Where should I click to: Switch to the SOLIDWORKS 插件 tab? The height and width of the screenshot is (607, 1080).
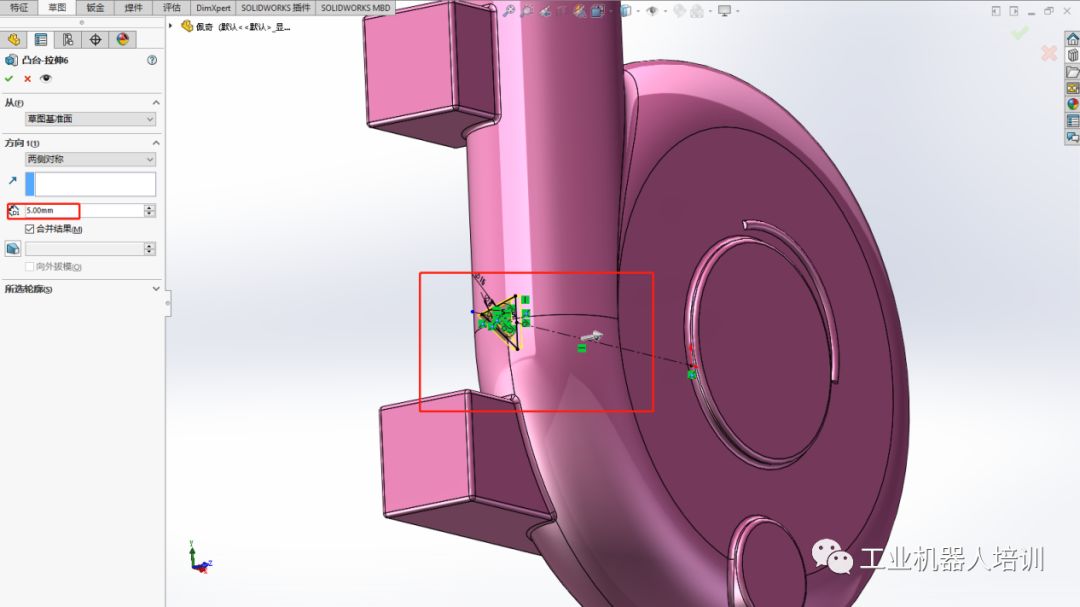(276, 8)
